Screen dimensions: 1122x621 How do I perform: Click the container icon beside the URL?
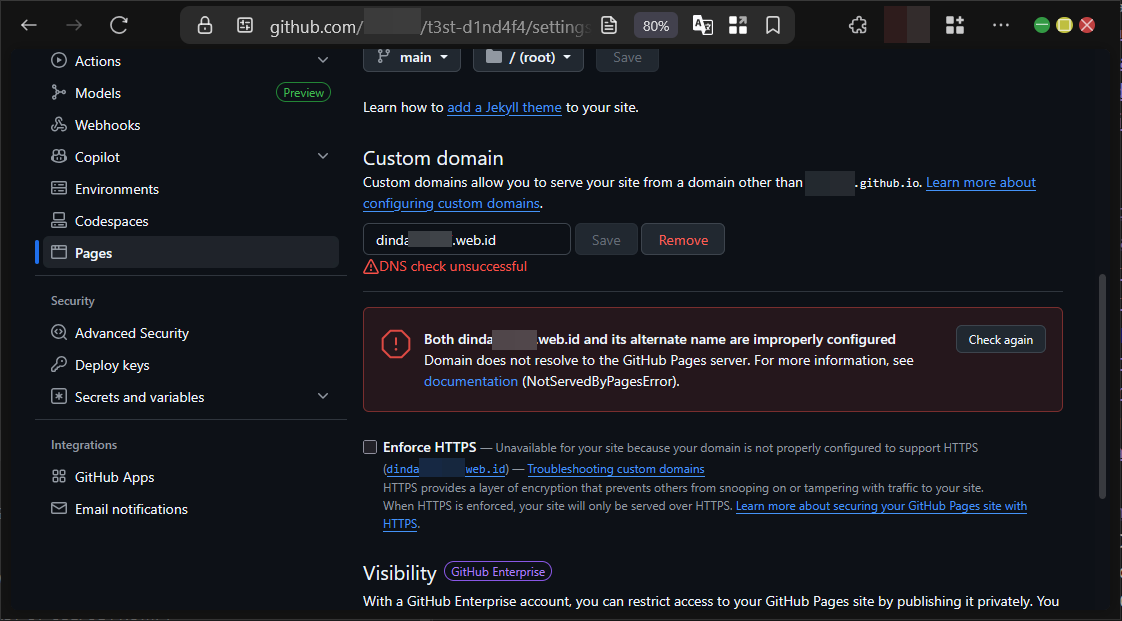tap(245, 25)
